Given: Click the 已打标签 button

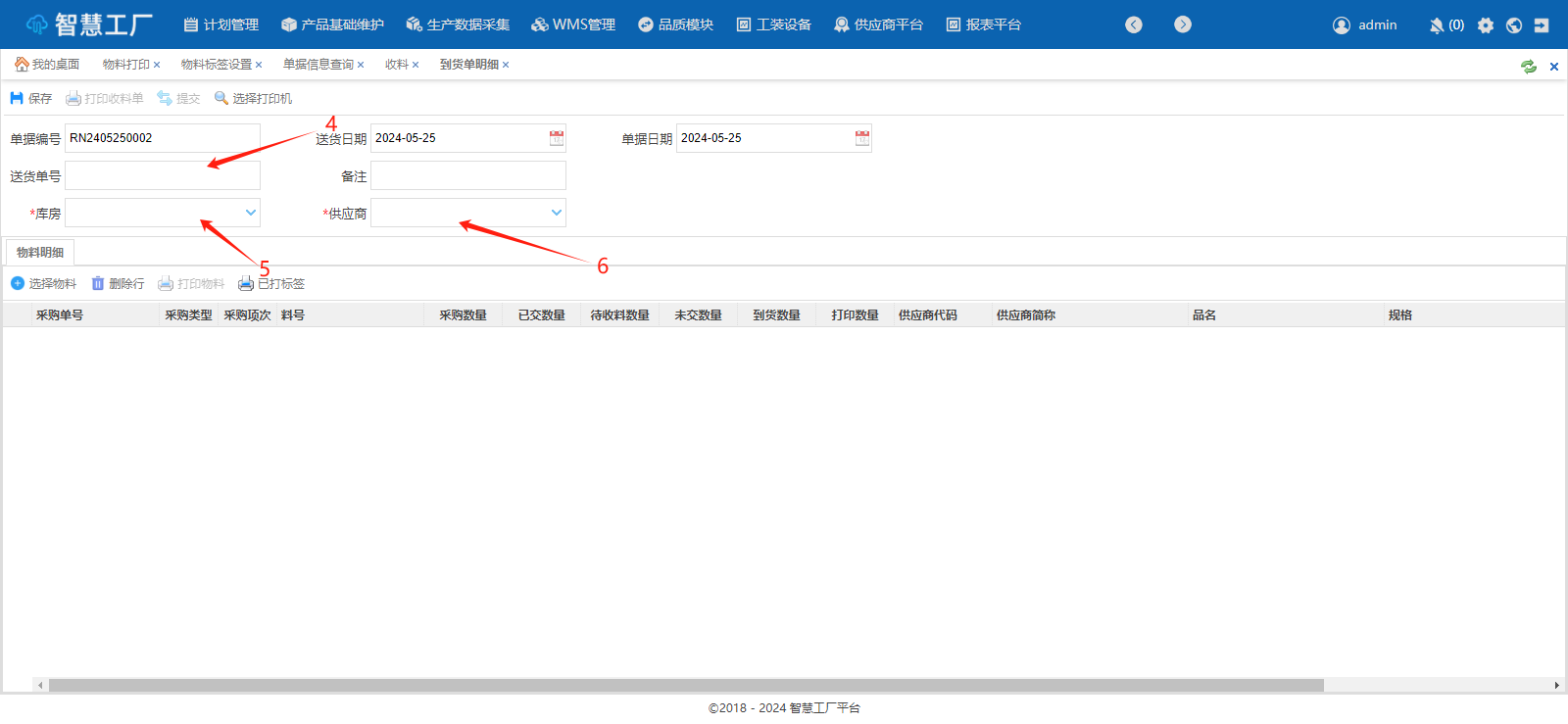Looking at the screenshot, I should [x=271, y=283].
